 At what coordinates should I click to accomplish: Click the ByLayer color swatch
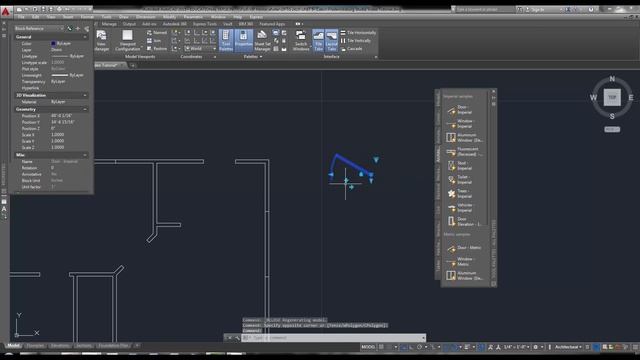point(53,43)
